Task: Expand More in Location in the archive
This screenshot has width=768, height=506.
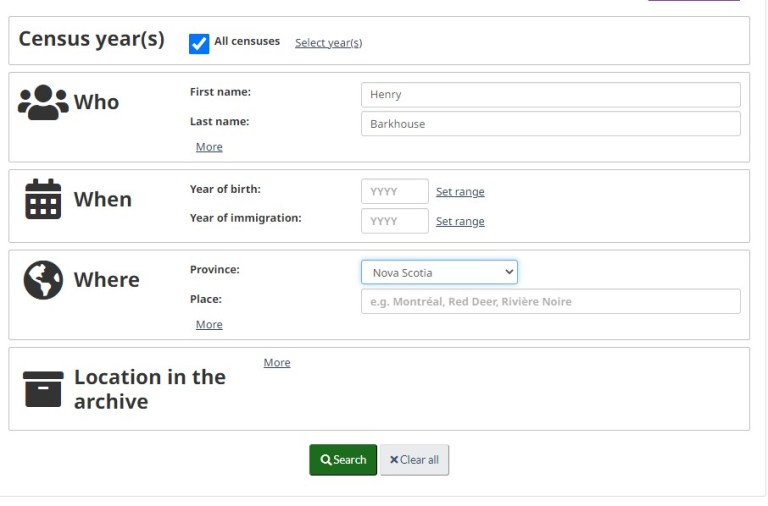Action: [x=277, y=362]
